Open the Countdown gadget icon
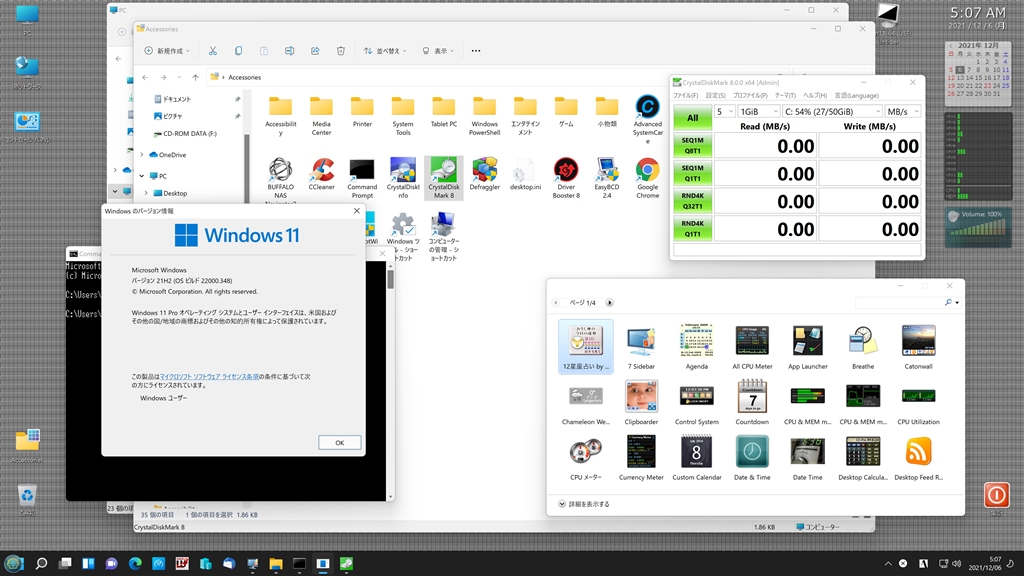Image resolution: width=1024 pixels, height=576 pixels. tap(752, 397)
